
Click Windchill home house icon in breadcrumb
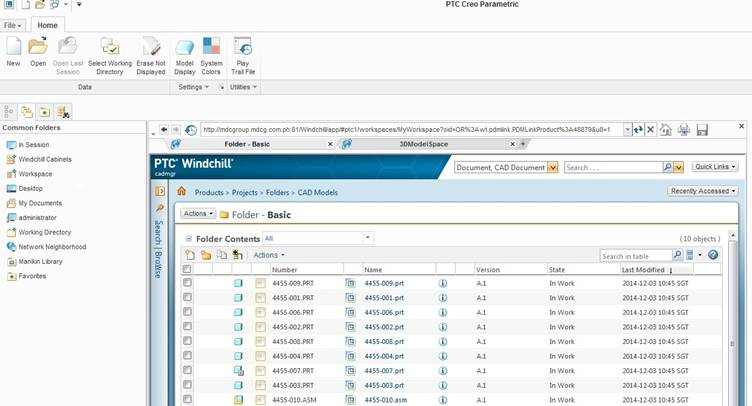[x=181, y=191]
